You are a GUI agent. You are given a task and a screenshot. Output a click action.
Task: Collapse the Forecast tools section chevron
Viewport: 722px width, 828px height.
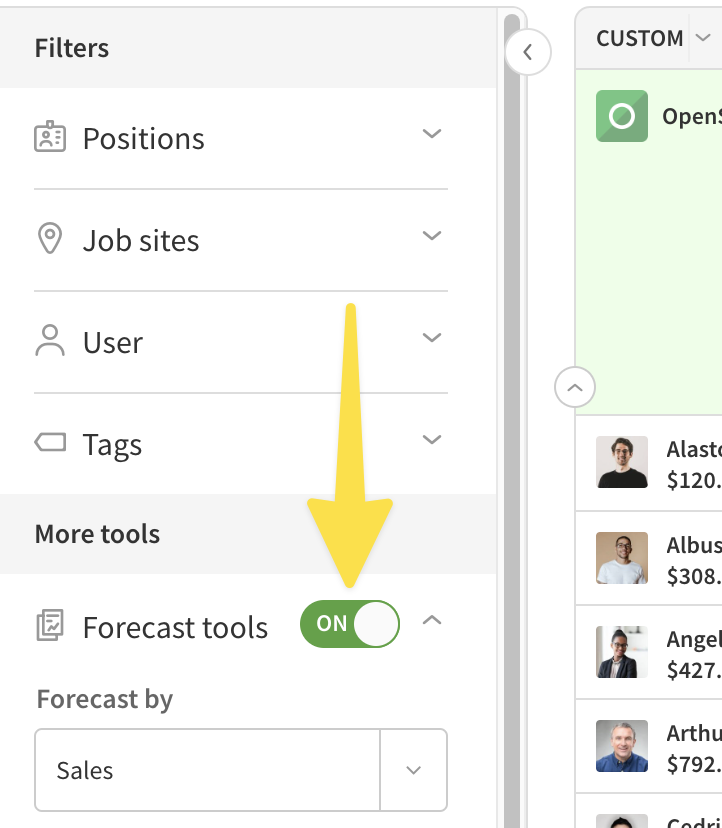432,620
